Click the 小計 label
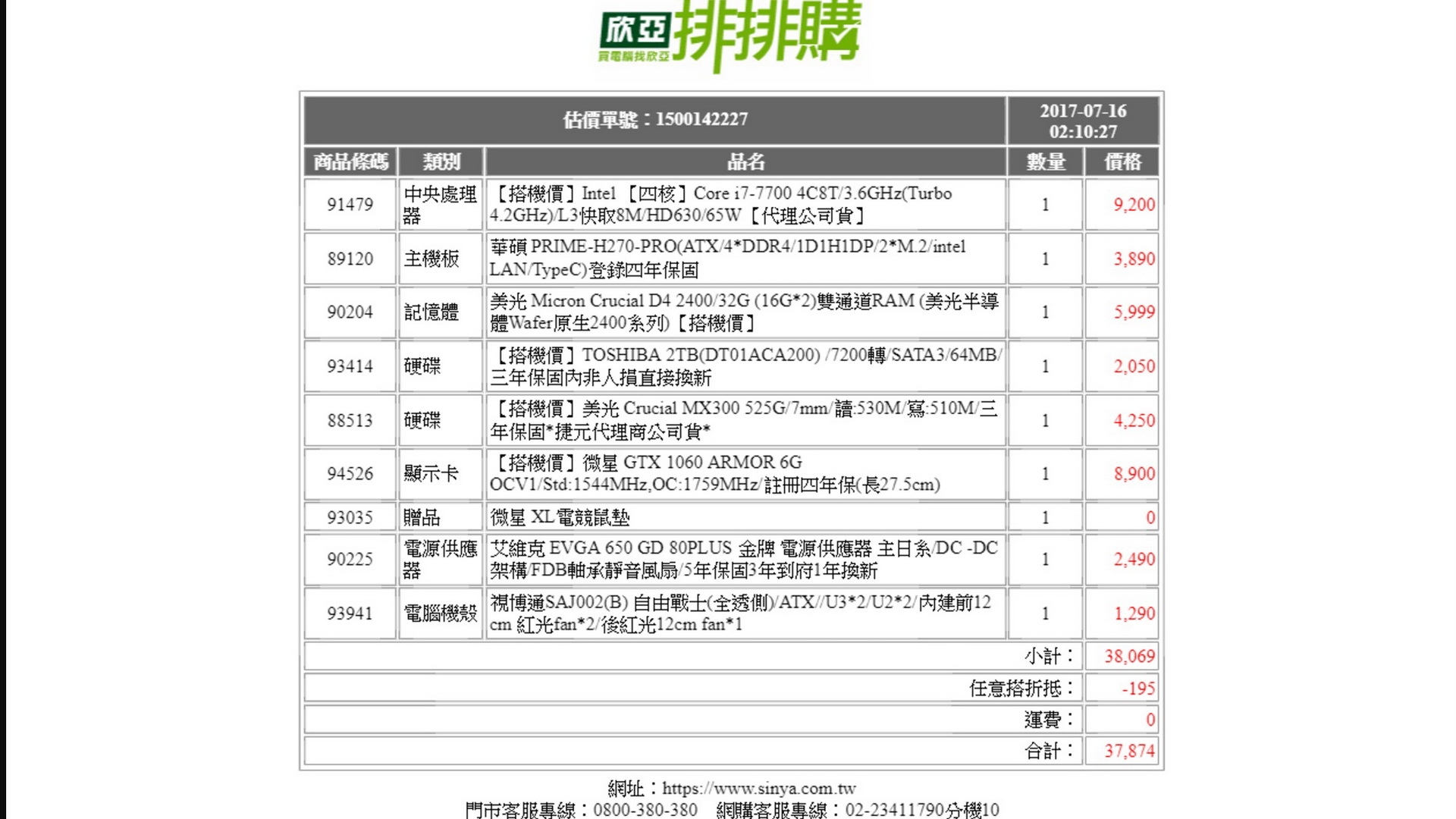Image resolution: width=1456 pixels, height=819 pixels. click(x=1050, y=656)
